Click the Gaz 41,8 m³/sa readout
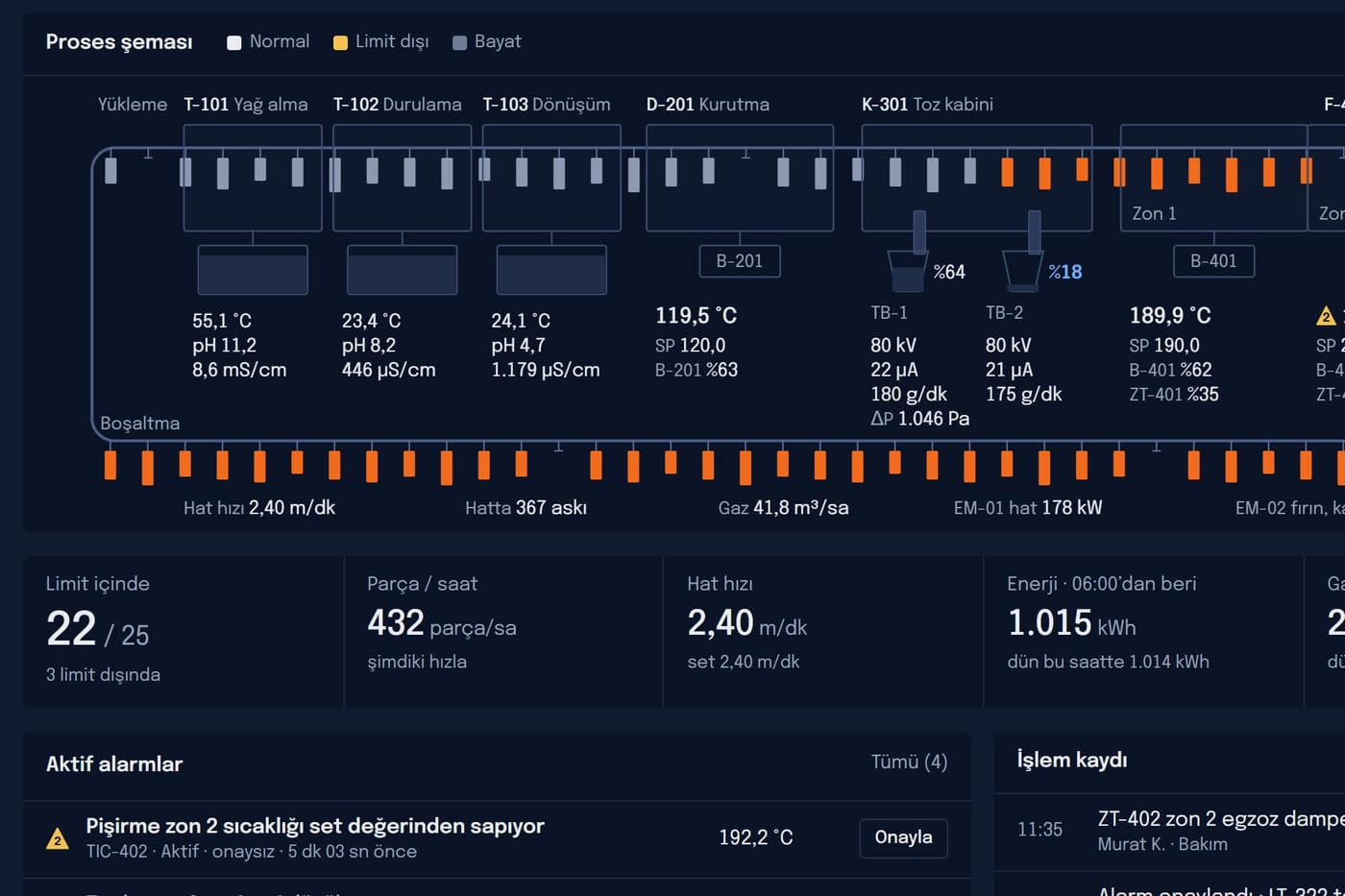The width and height of the screenshot is (1345, 896). (x=783, y=508)
